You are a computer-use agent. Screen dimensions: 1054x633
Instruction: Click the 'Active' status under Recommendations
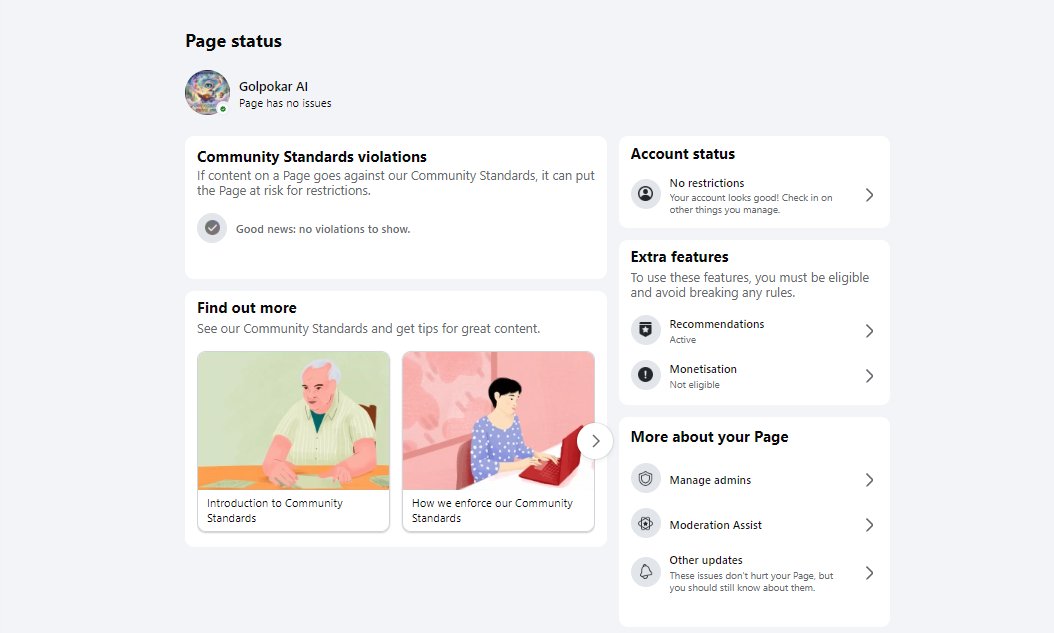point(682,339)
